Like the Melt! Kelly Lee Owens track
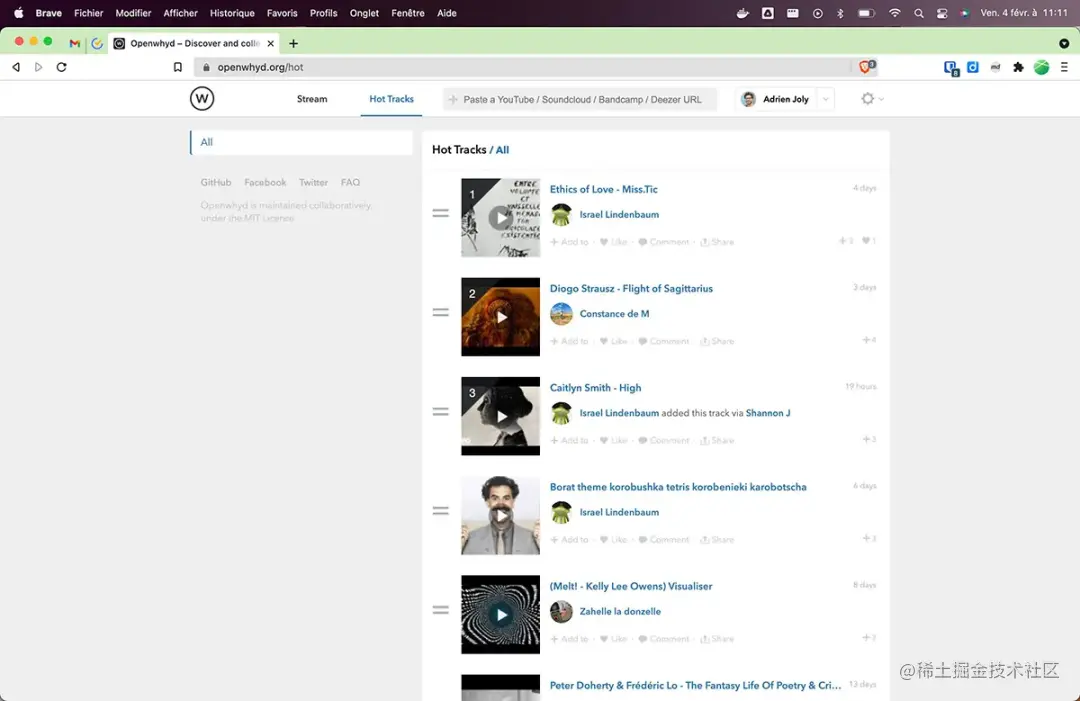The image size is (1080, 701). pyautogui.click(x=614, y=638)
